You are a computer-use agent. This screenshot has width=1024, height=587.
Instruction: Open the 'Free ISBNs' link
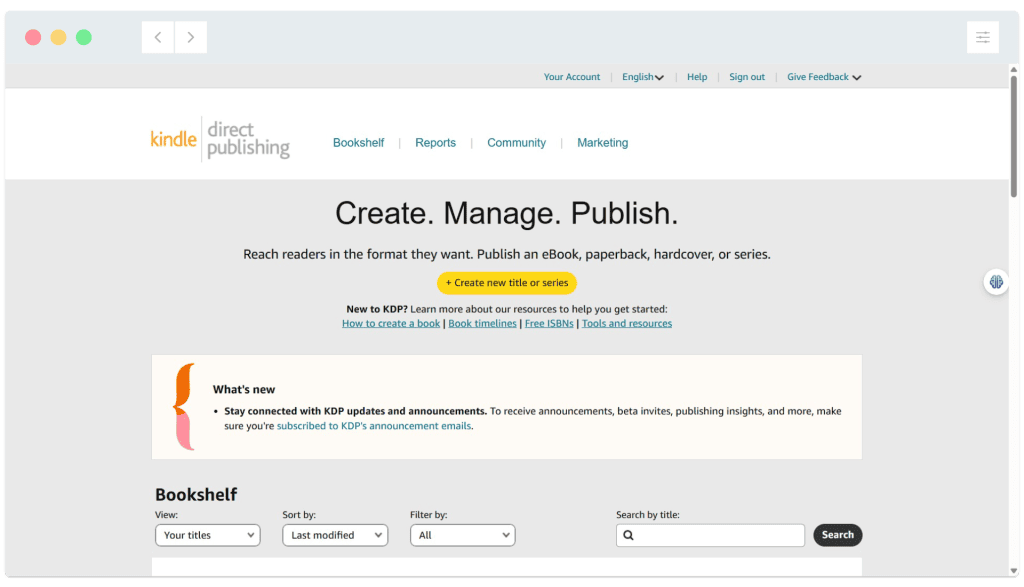(x=549, y=323)
